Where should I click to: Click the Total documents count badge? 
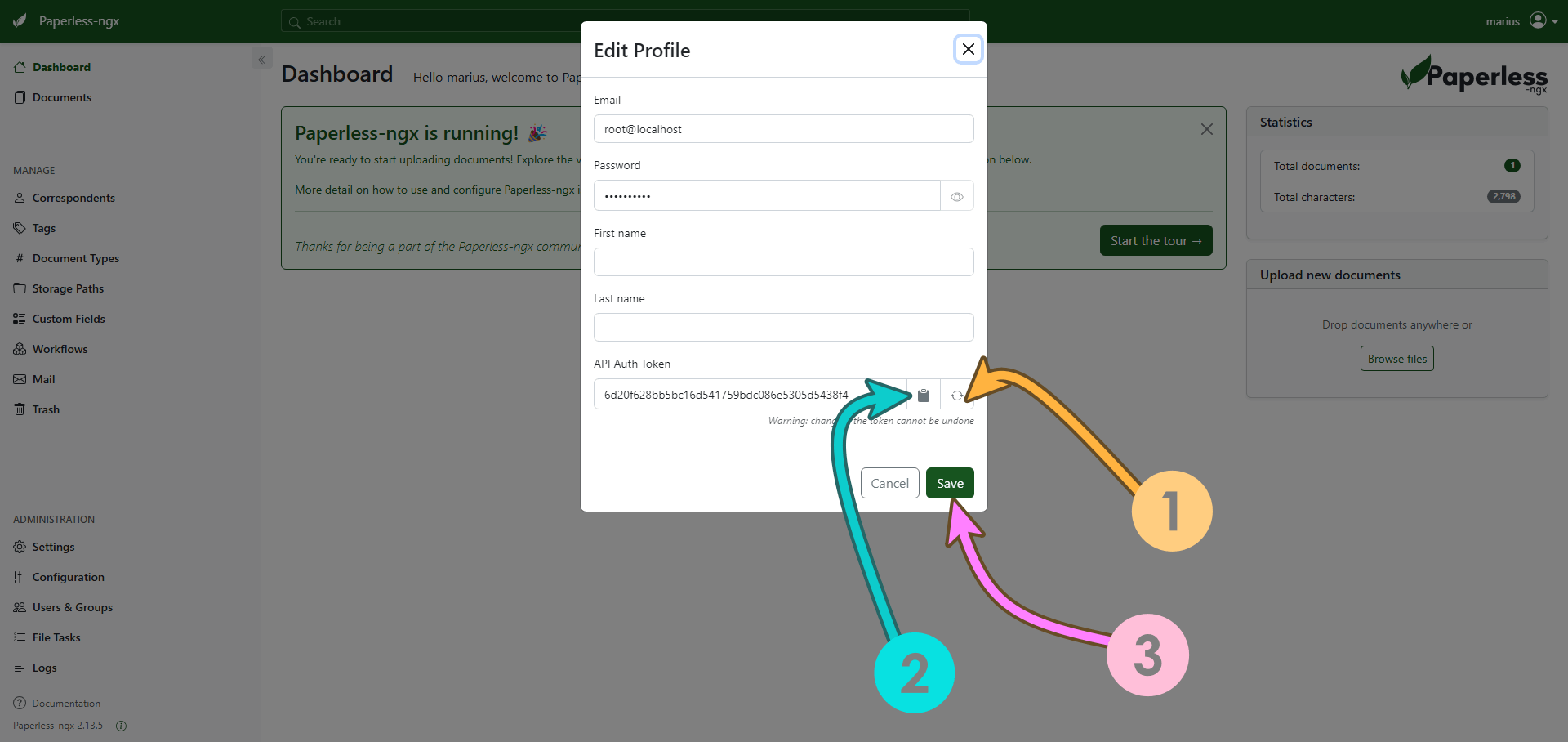(x=1512, y=165)
